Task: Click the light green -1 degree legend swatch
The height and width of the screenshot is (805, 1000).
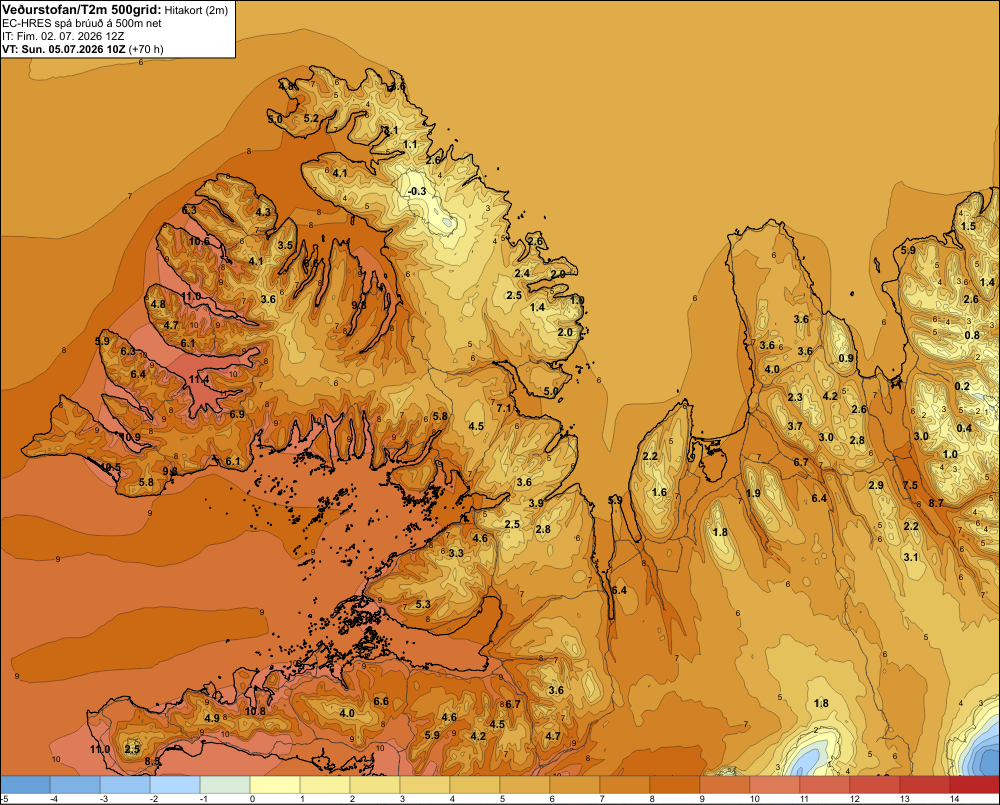Action: click(225, 785)
